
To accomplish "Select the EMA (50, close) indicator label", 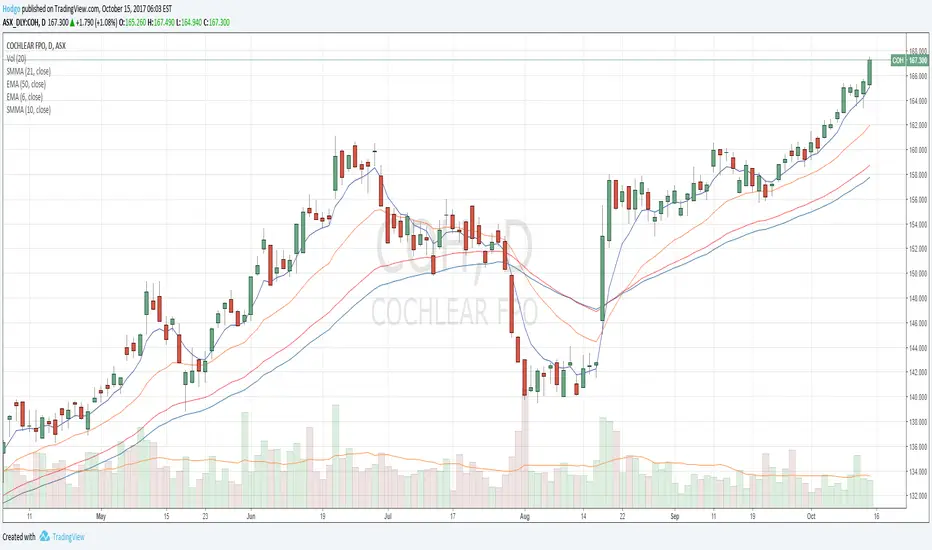I will 26,84.
